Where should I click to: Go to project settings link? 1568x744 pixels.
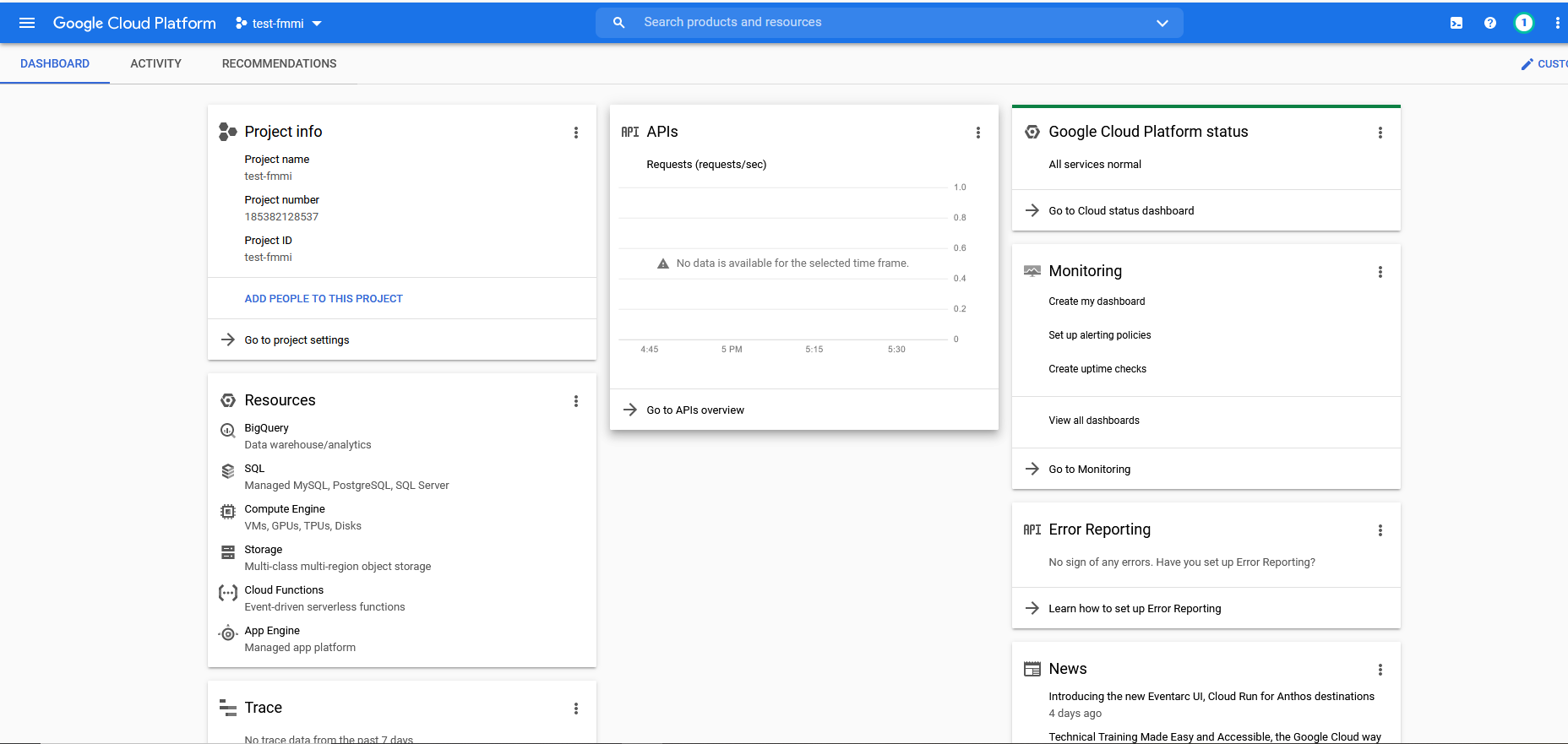tap(297, 340)
